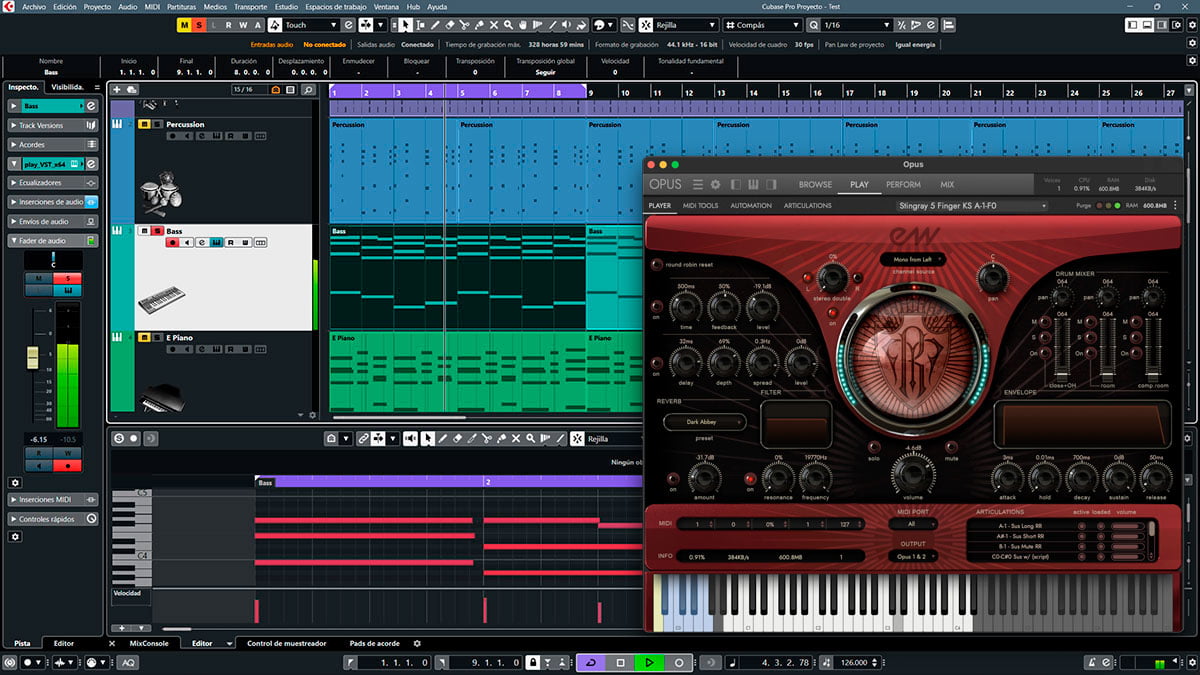Expand the Acordes inspector section

click(53, 144)
